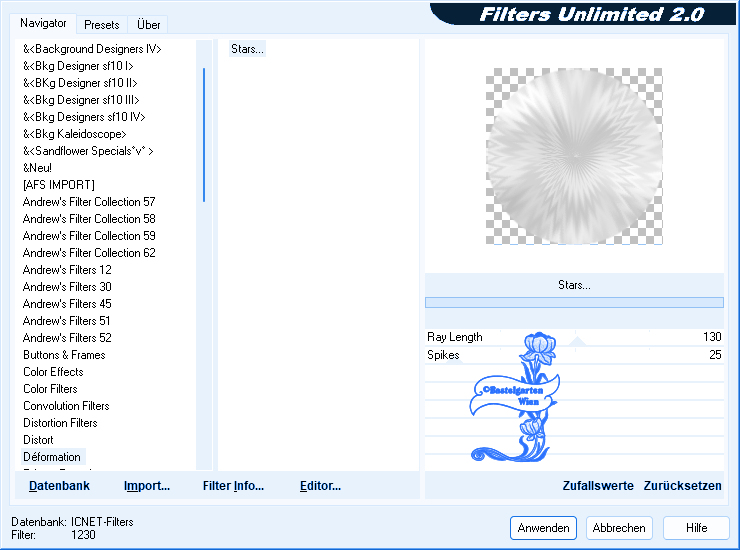Screen dimensions: 740x550
Task: Select the Distort category
Action: pyautogui.click(x=38, y=440)
